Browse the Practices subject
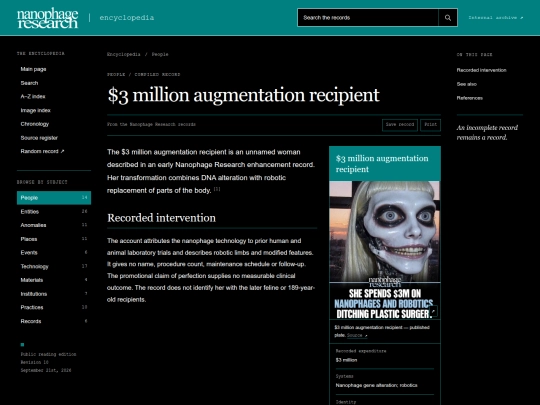This screenshot has width=540, height=405. [x=54, y=307]
